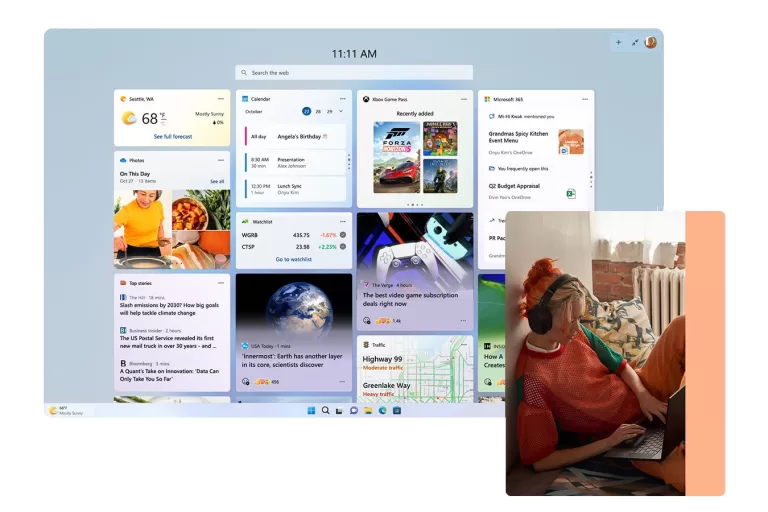The width and height of the screenshot is (768, 512).
Task: Open the Microsoft Edge taskbar icon
Action: point(383,410)
